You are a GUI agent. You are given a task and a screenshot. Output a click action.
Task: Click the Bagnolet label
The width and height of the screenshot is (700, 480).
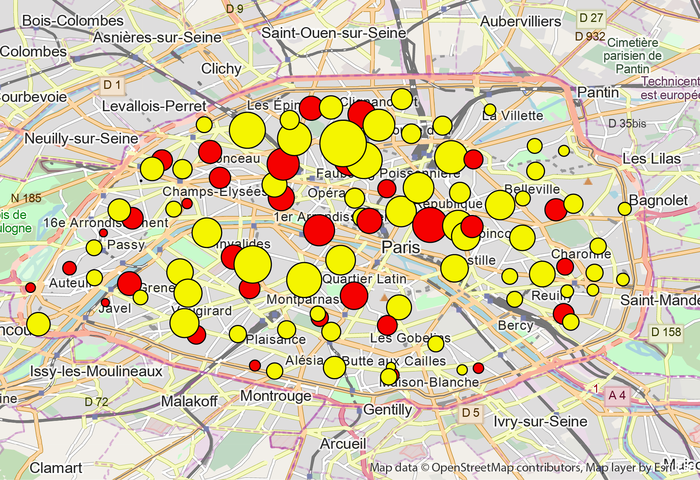tap(658, 200)
